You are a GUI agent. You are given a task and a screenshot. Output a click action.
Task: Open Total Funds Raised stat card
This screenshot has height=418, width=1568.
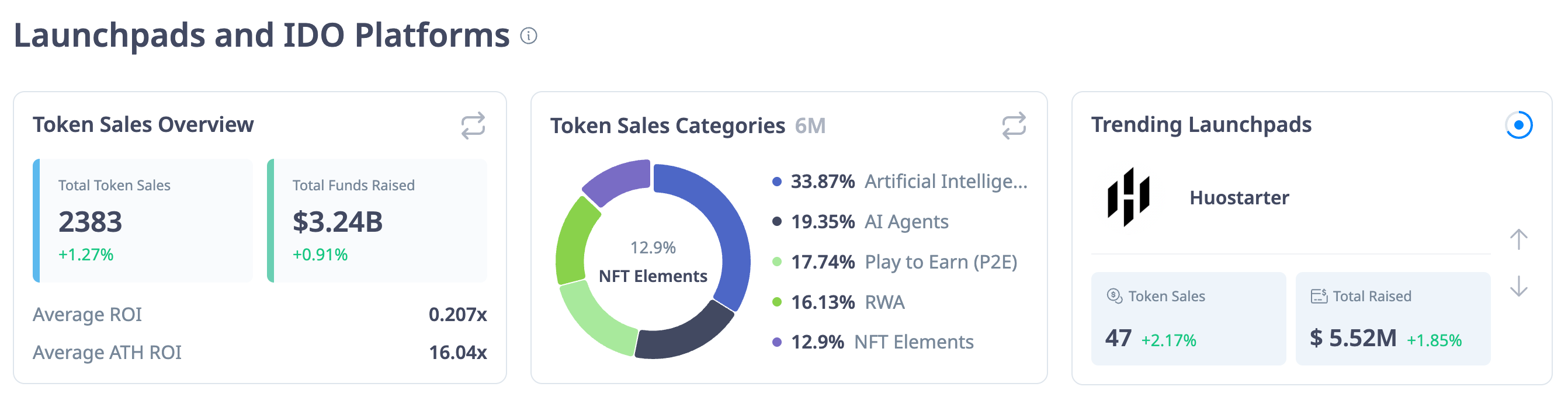tap(377, 221)
